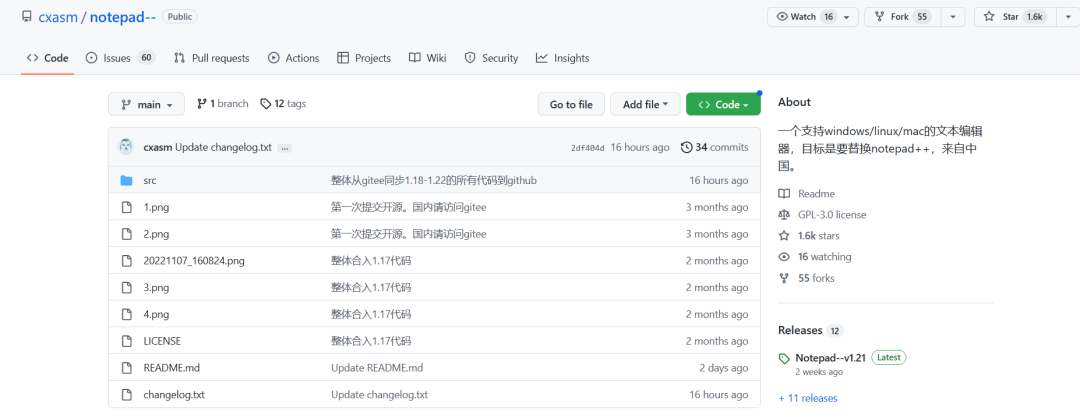
Task: Expand the Fork dropdown arrow
Action: tap(953, 17)
